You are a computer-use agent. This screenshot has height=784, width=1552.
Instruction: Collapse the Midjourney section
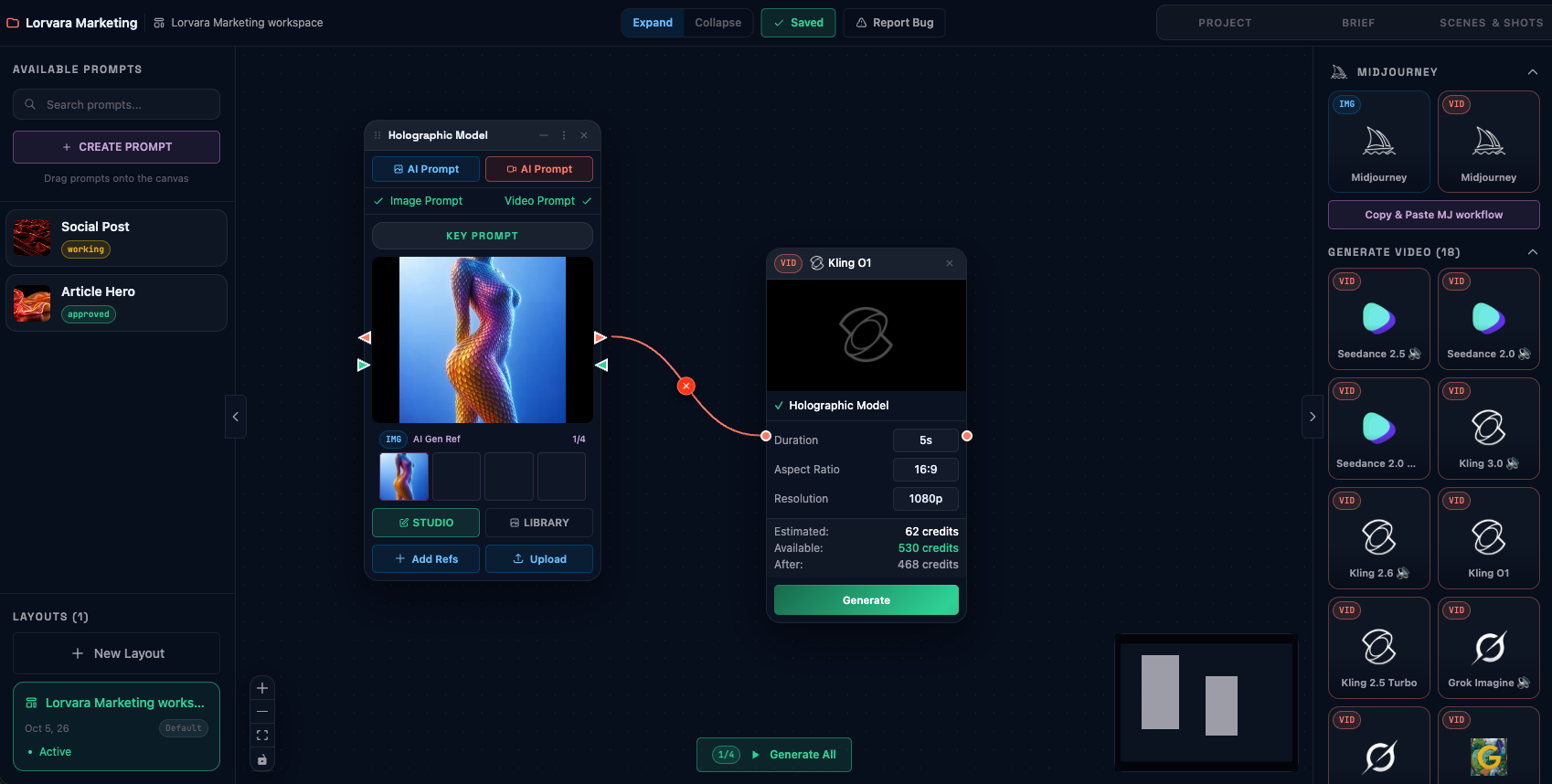tap(1533, 72)
